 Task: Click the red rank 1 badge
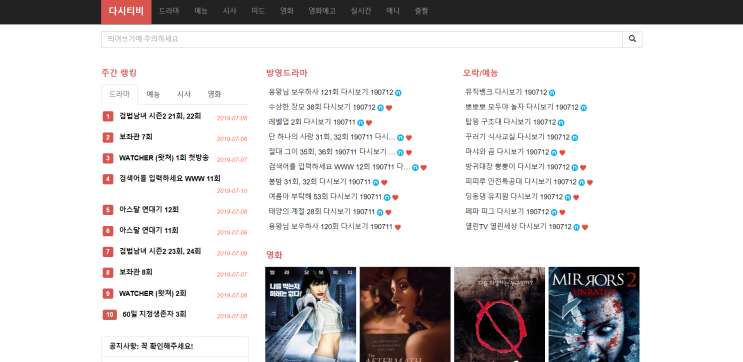(108, 117)
